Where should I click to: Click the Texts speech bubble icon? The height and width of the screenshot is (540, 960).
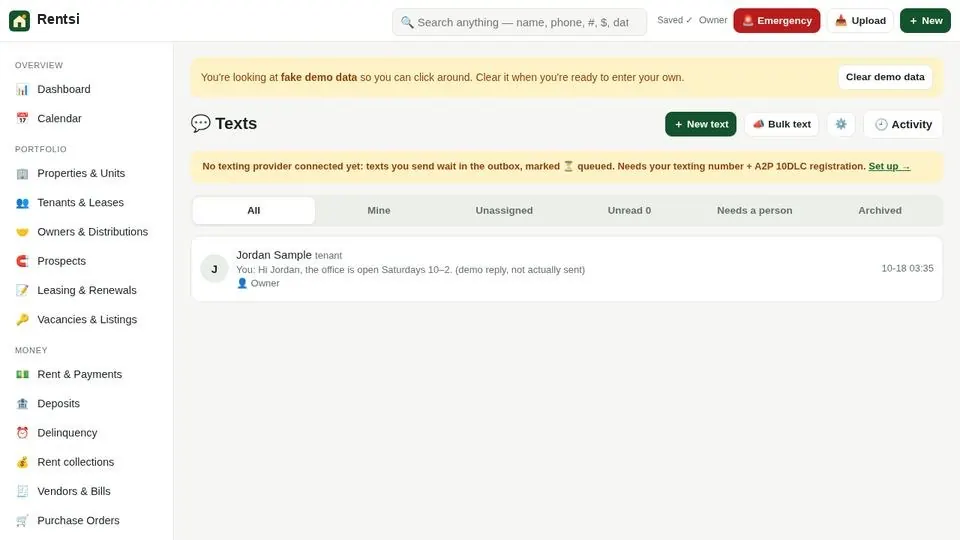(200, 124)
